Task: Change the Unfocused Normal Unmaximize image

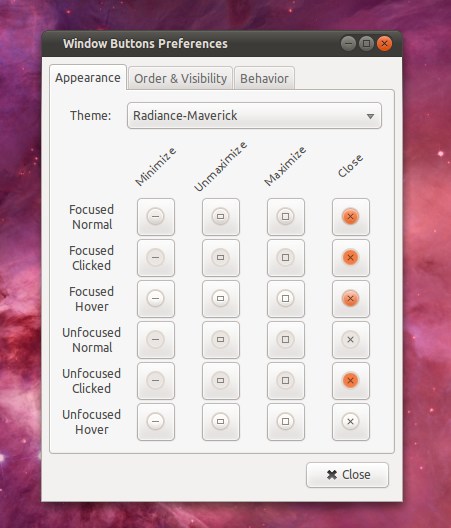Action: [x=221, y=340]
